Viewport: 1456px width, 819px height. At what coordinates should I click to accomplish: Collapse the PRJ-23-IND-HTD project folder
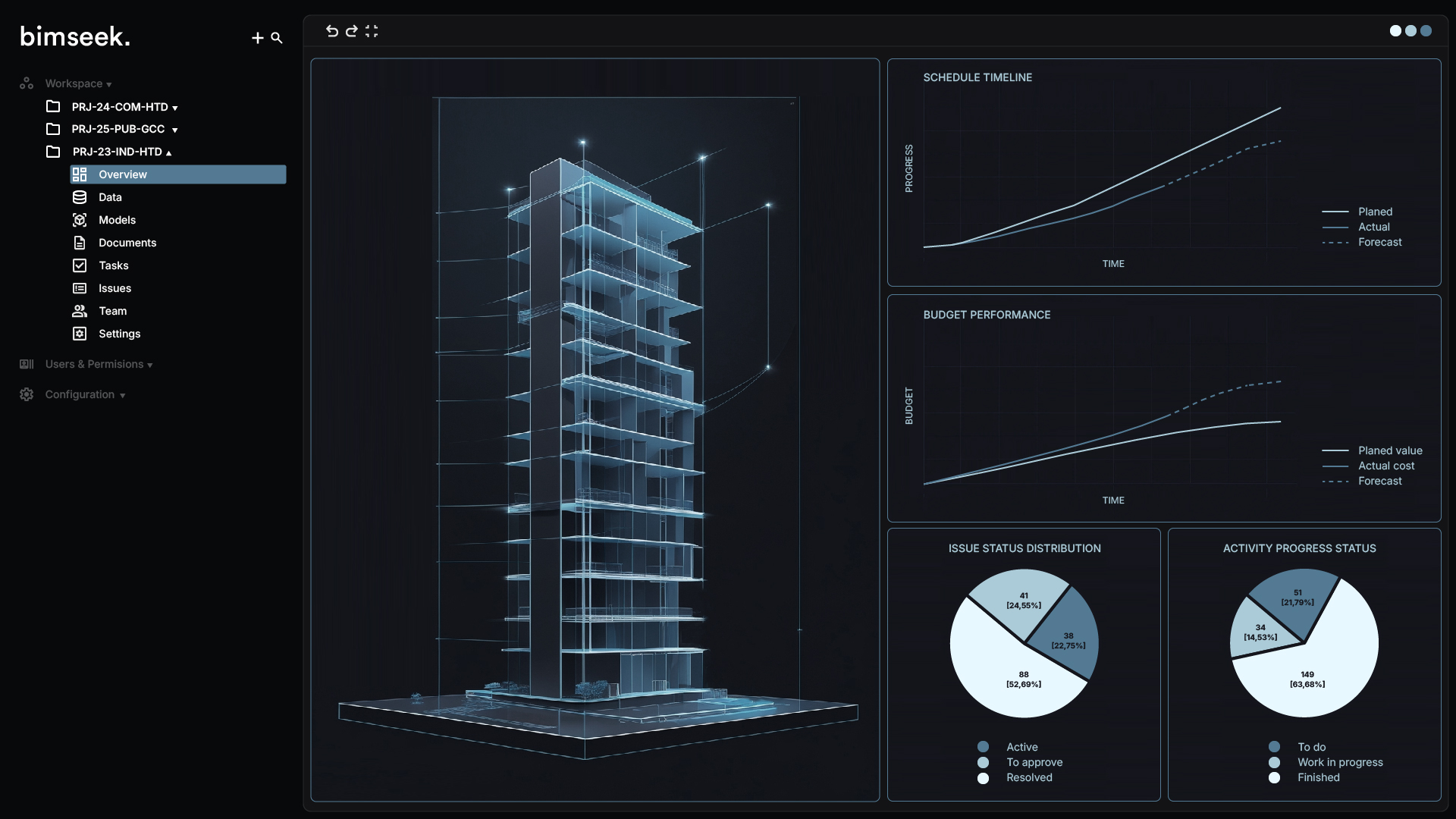coord(168,152)
